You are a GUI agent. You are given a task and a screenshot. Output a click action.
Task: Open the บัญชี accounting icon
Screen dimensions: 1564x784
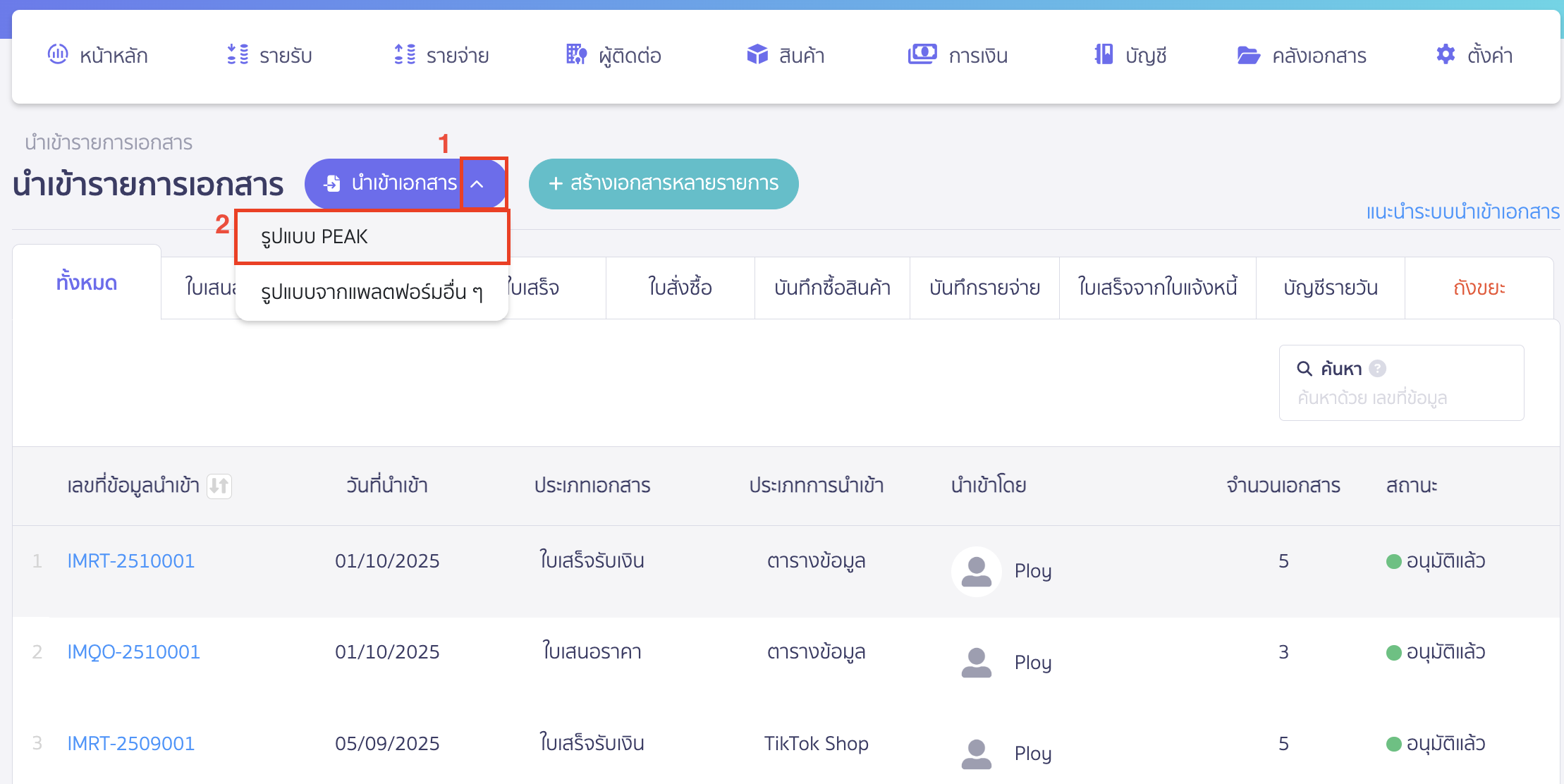1104,54
